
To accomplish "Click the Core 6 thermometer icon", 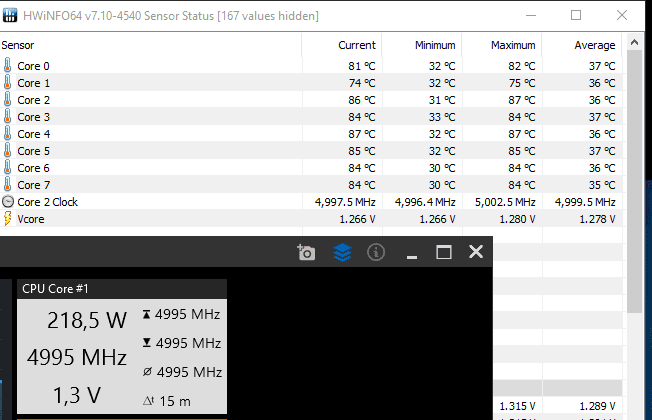I will tap(7, 168).
